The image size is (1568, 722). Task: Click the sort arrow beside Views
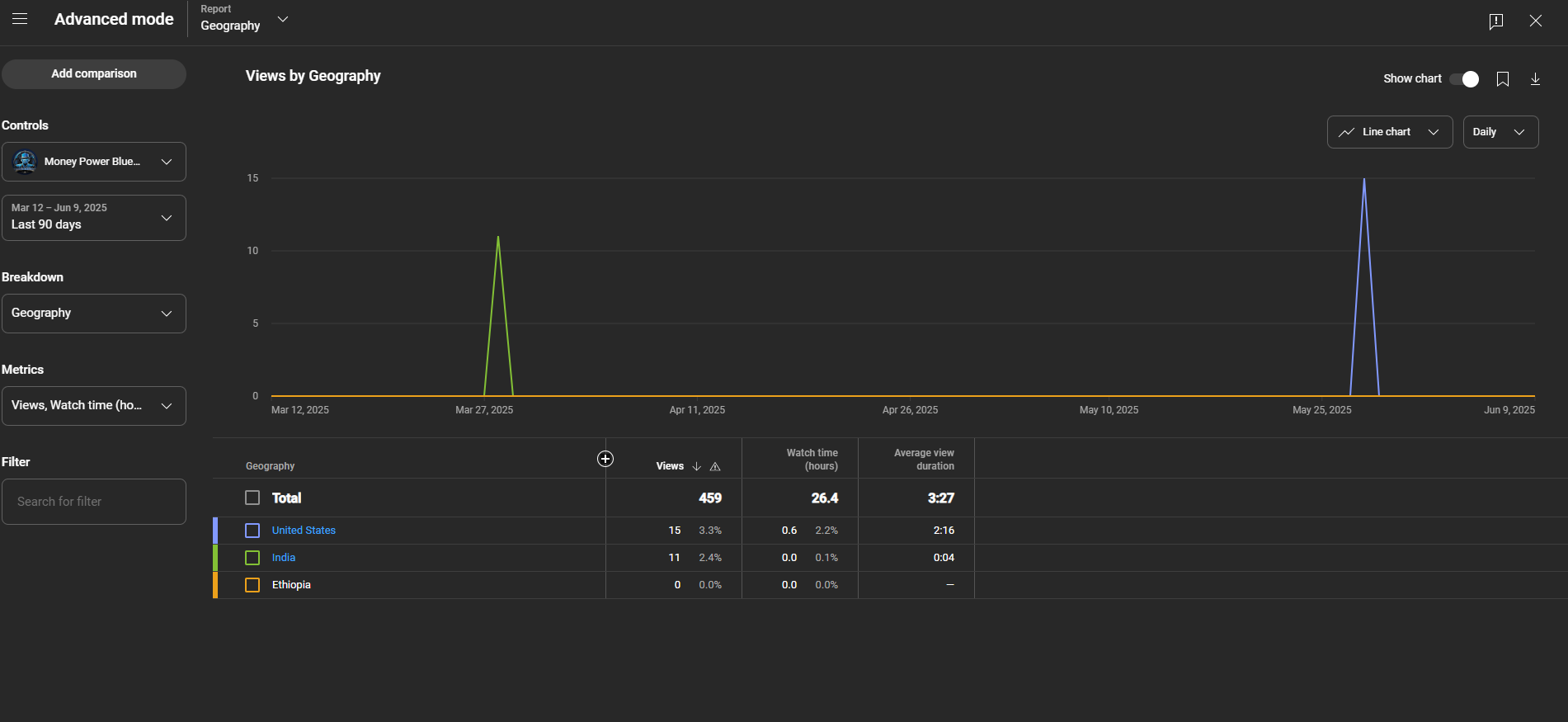(x=697, y=466)
